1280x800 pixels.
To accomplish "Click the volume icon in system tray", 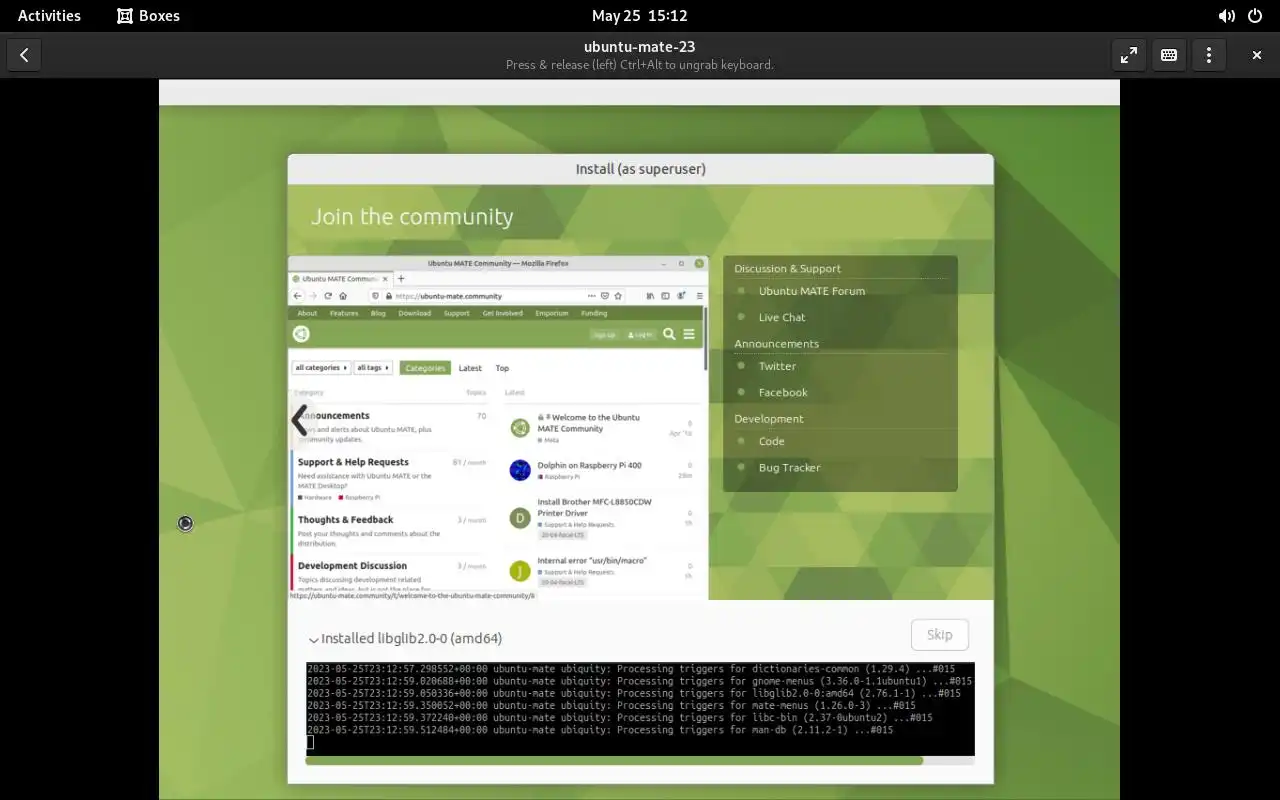I will pos(1226,16).
